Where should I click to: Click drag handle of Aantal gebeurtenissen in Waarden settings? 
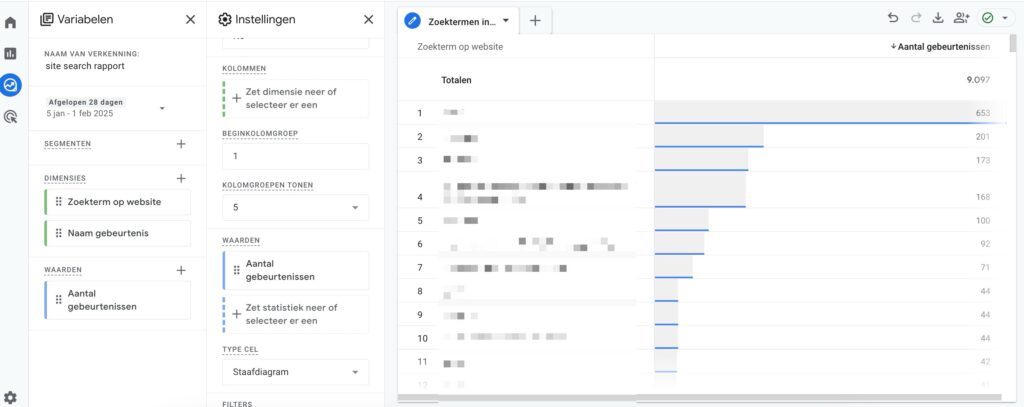(x=236, y=270)
